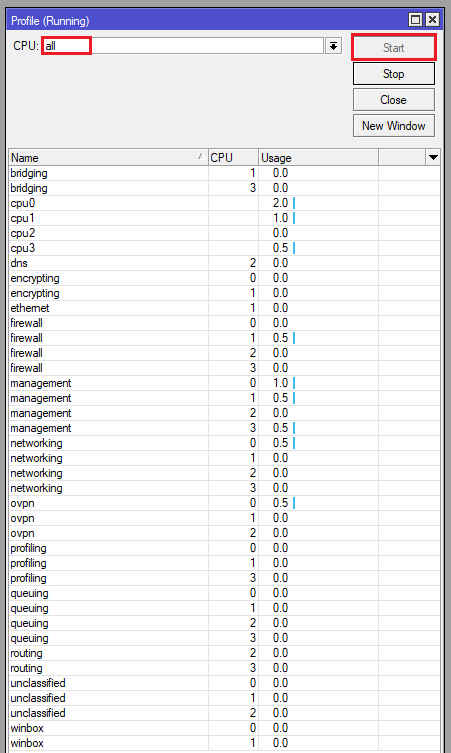This screenshot has height=753, width=451.
Task: Select the cpu2 row
Action: click(x=224, y=233)
